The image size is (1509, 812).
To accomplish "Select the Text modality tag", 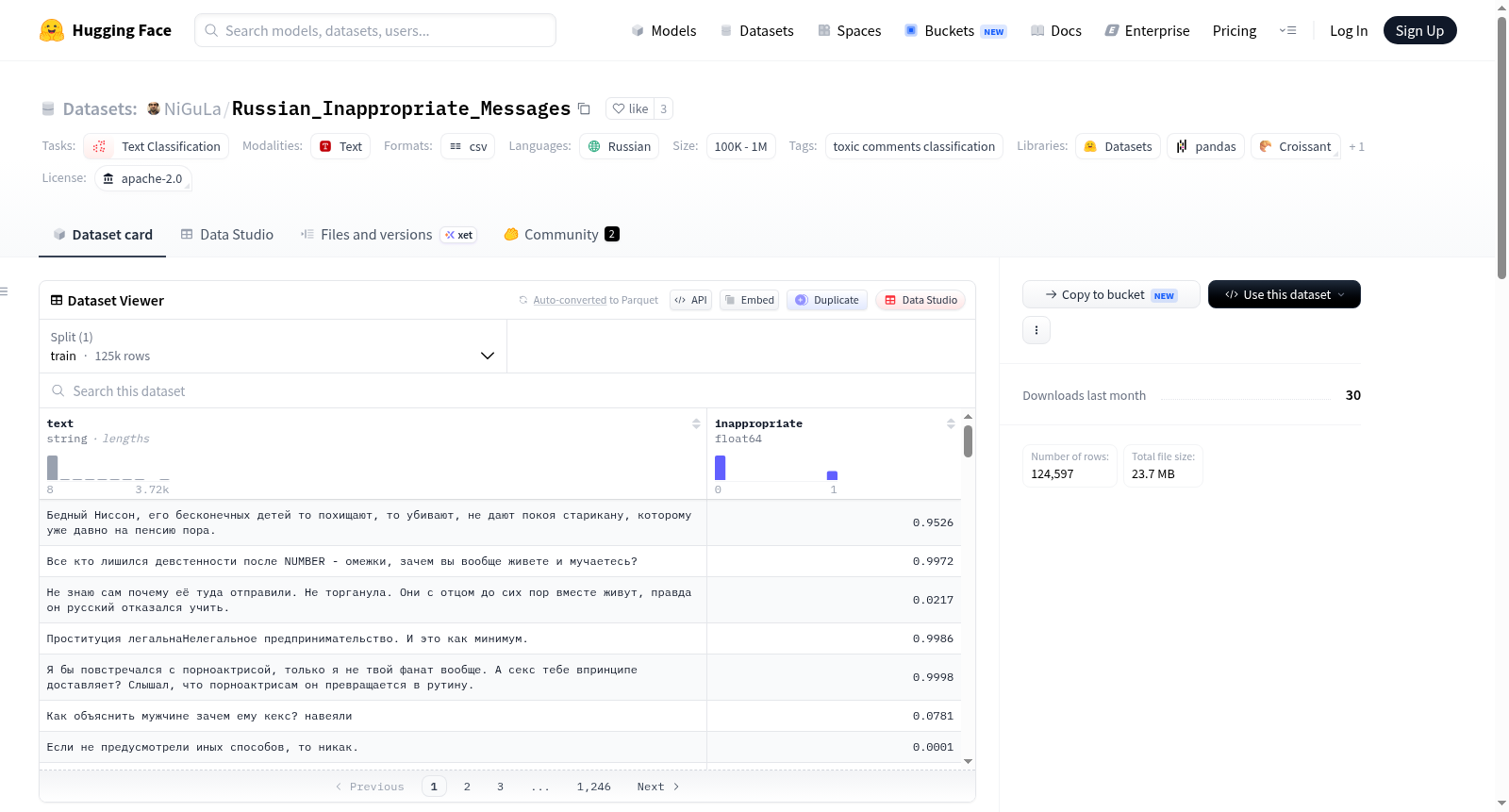I will [340, 146].
